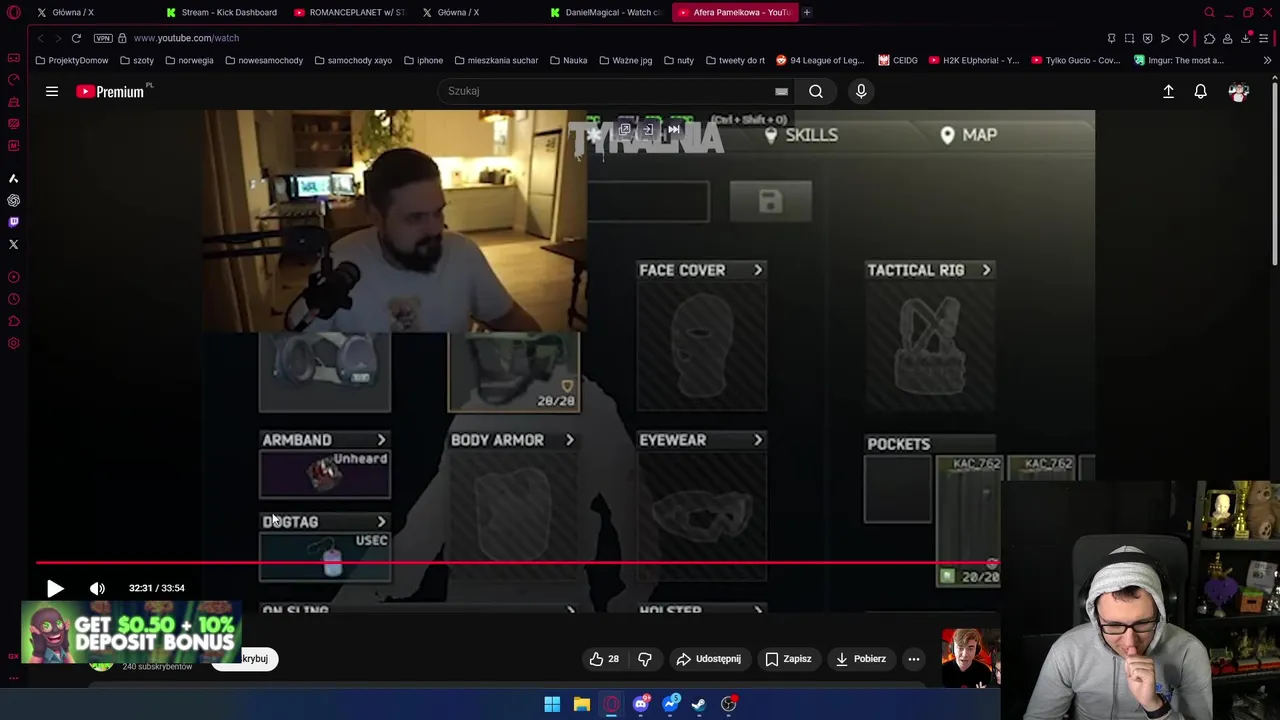
Task: Open browser downloads icon
Action: 1246,38
